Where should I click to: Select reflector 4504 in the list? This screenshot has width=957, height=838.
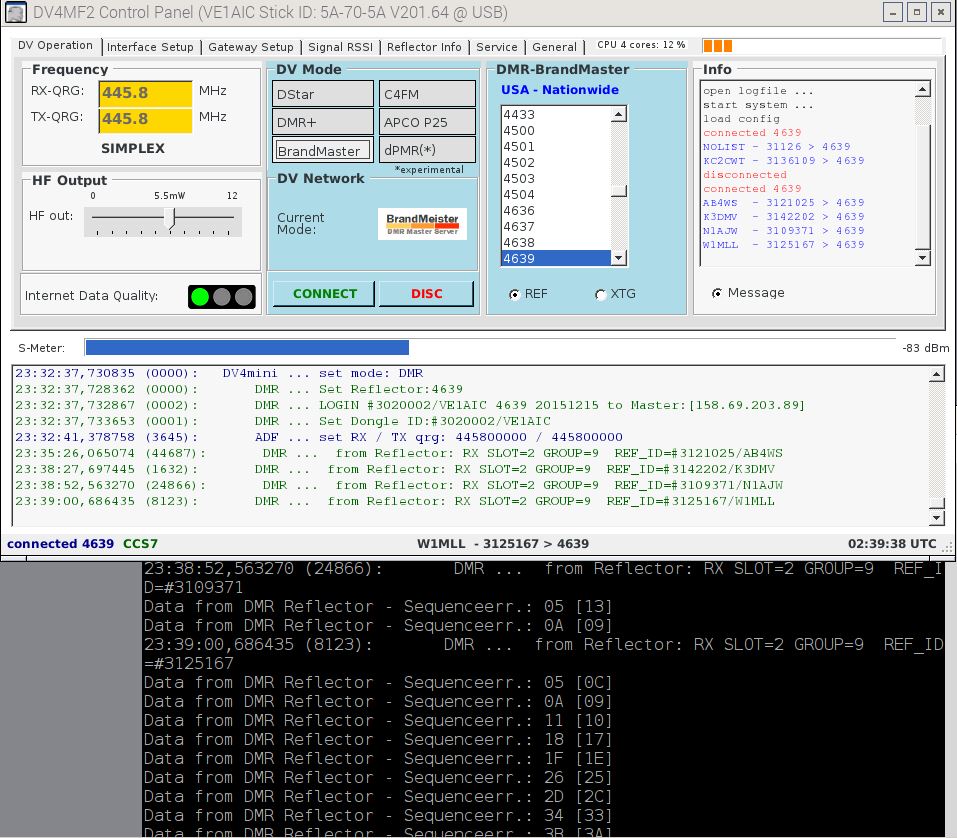tap(555, 194)
